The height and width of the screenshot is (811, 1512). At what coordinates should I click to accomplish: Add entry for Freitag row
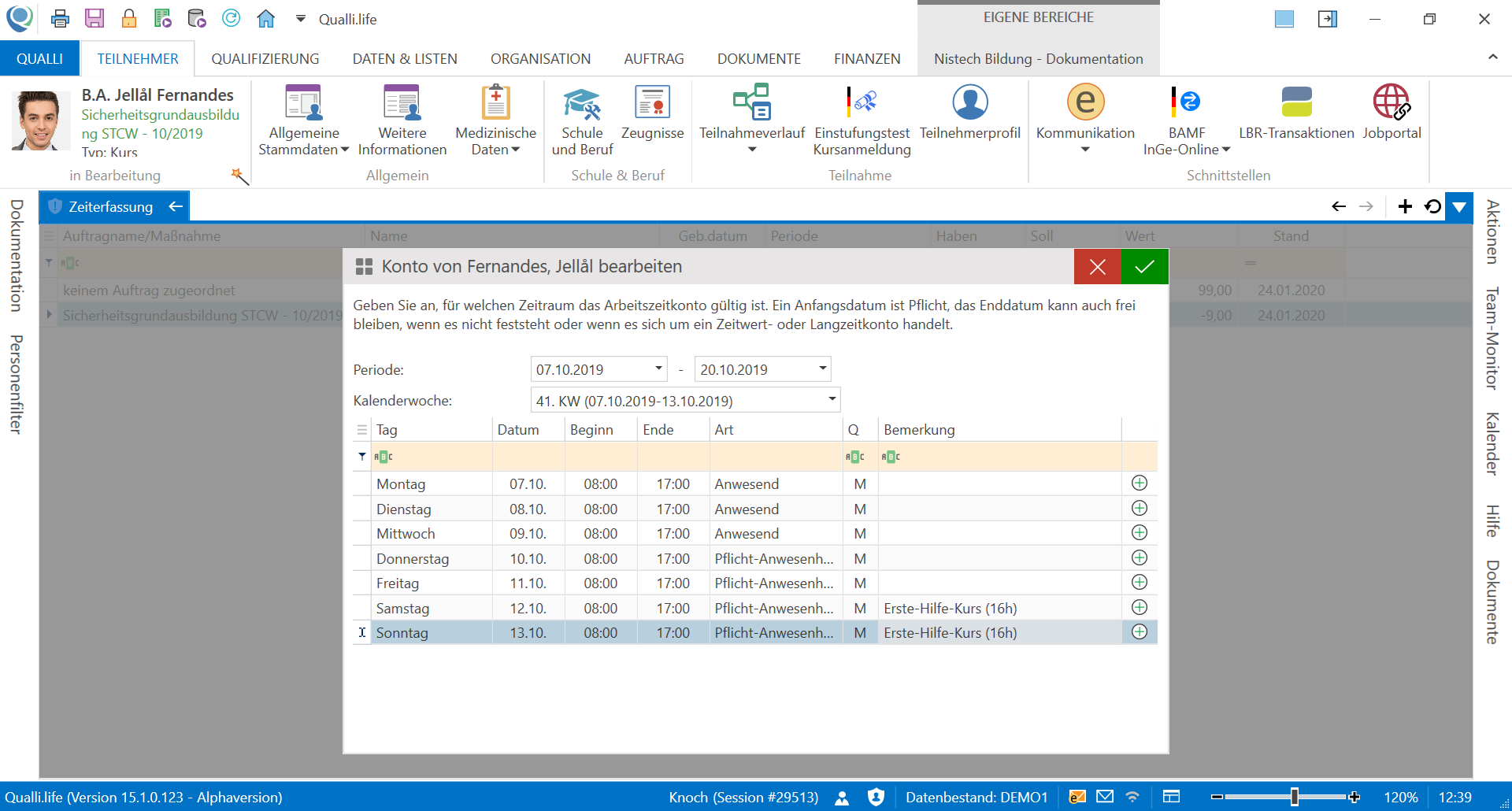[x=1139, y=583]
